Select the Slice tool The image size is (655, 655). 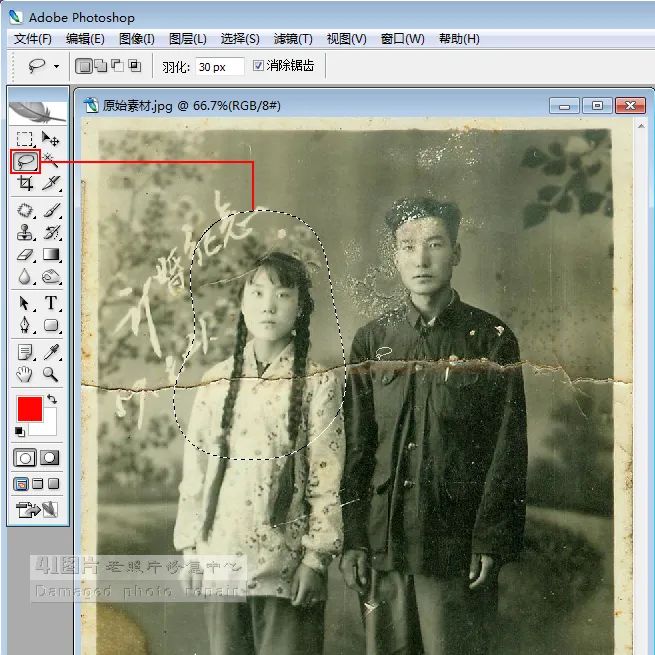point(51,183)
